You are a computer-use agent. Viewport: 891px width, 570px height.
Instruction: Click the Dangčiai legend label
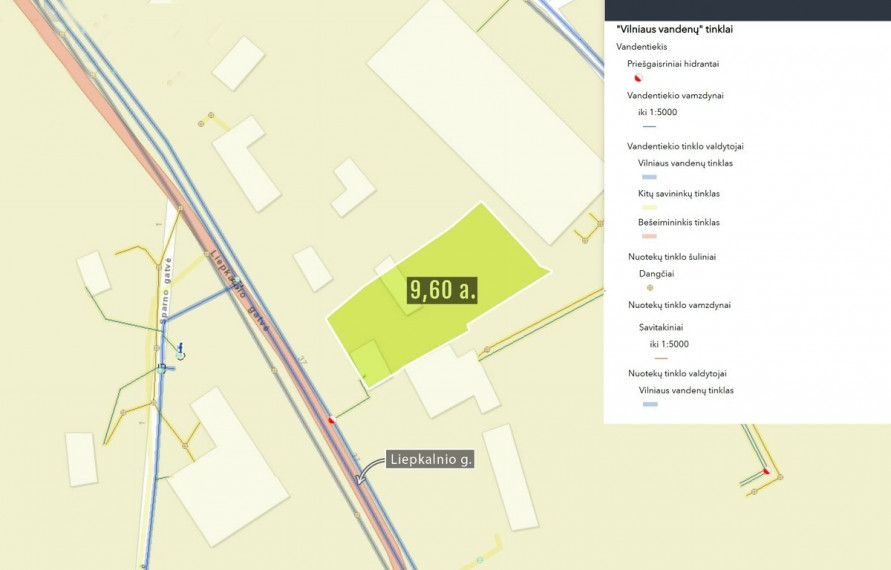tap(656, 274)
